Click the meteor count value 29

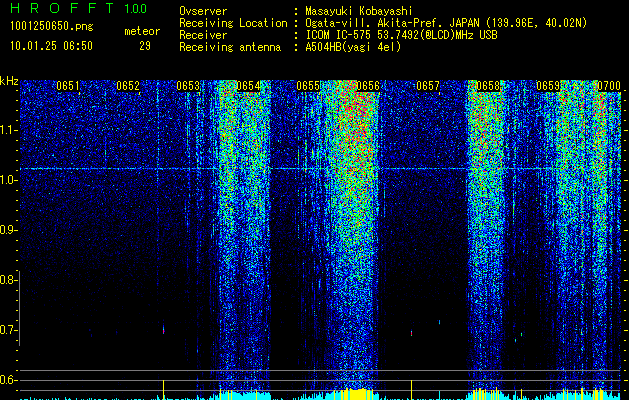[145, 46]
